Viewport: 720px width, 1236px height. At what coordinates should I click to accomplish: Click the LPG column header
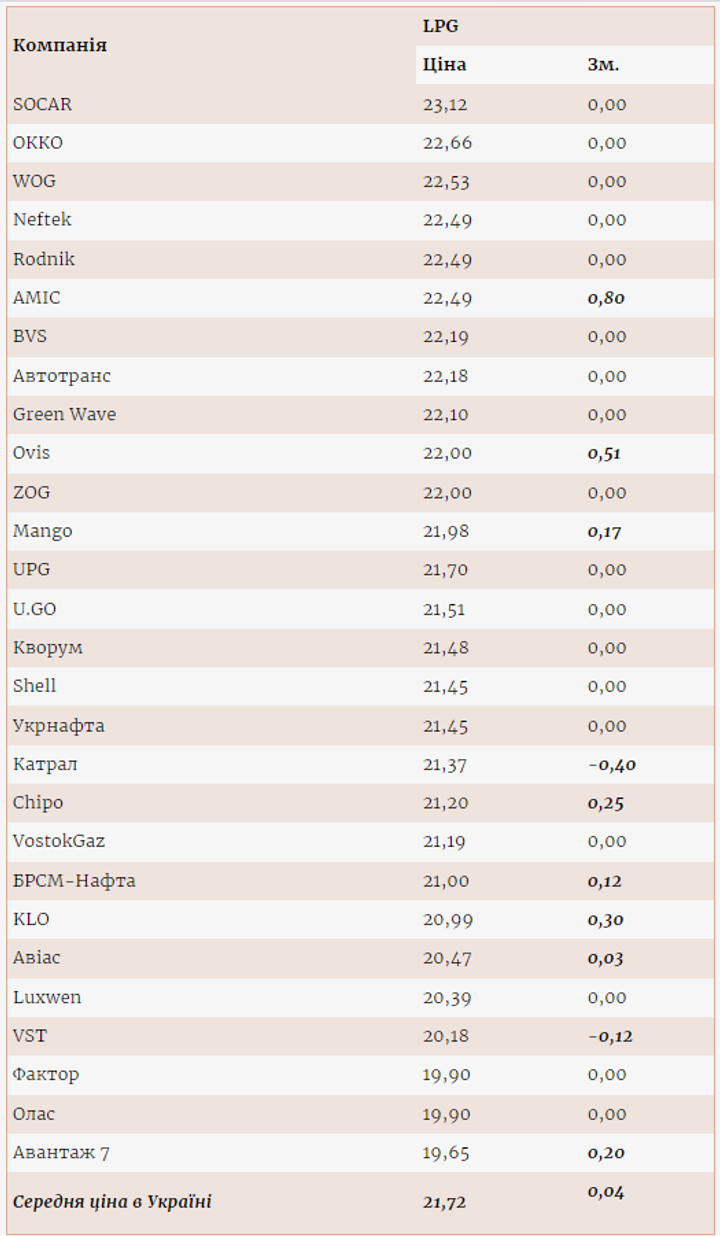click(440, 27)
